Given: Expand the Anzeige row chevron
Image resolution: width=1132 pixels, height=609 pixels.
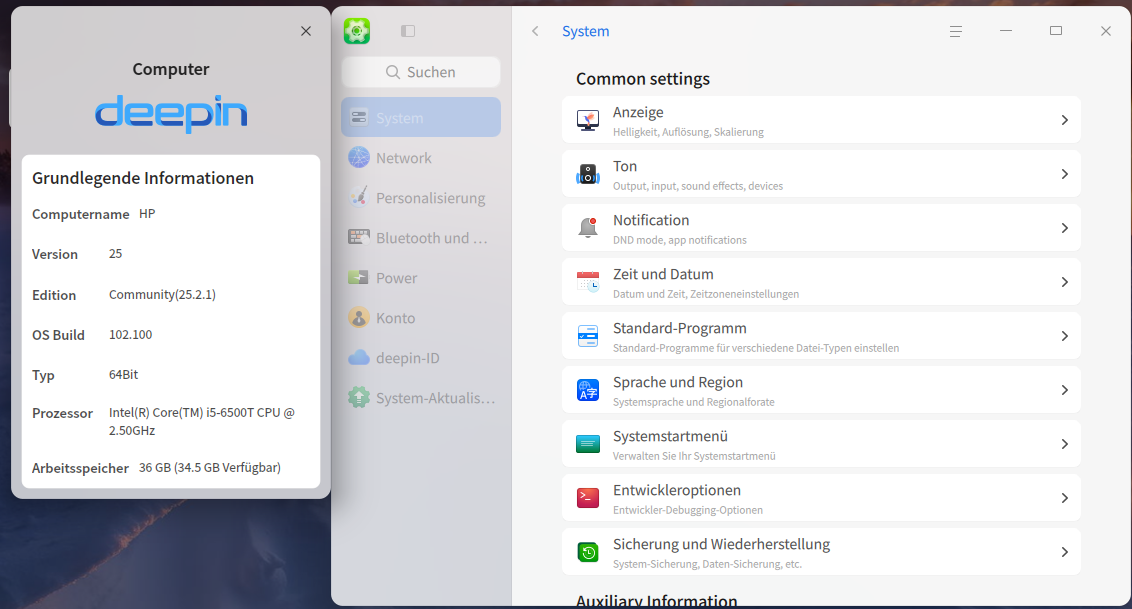Looking at the screenshot, I should point(1064,120).
